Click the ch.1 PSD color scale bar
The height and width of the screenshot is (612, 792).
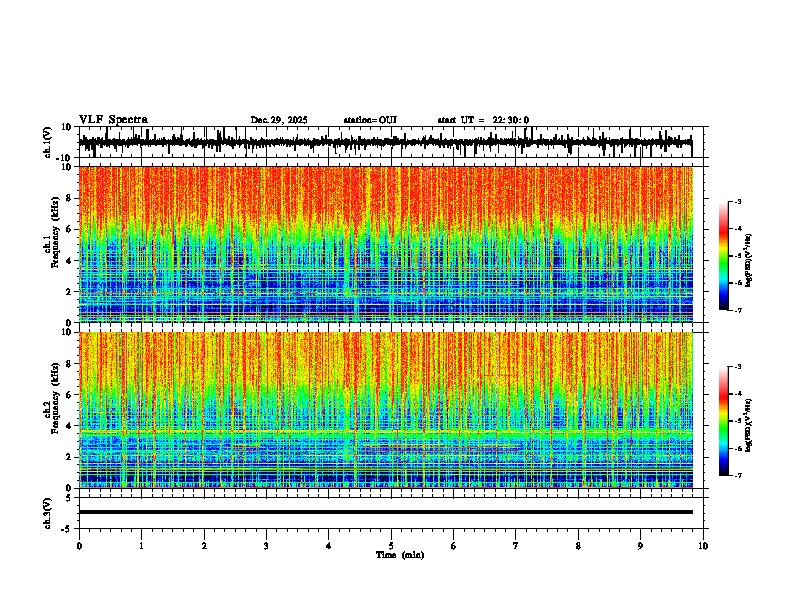(724, 256)
